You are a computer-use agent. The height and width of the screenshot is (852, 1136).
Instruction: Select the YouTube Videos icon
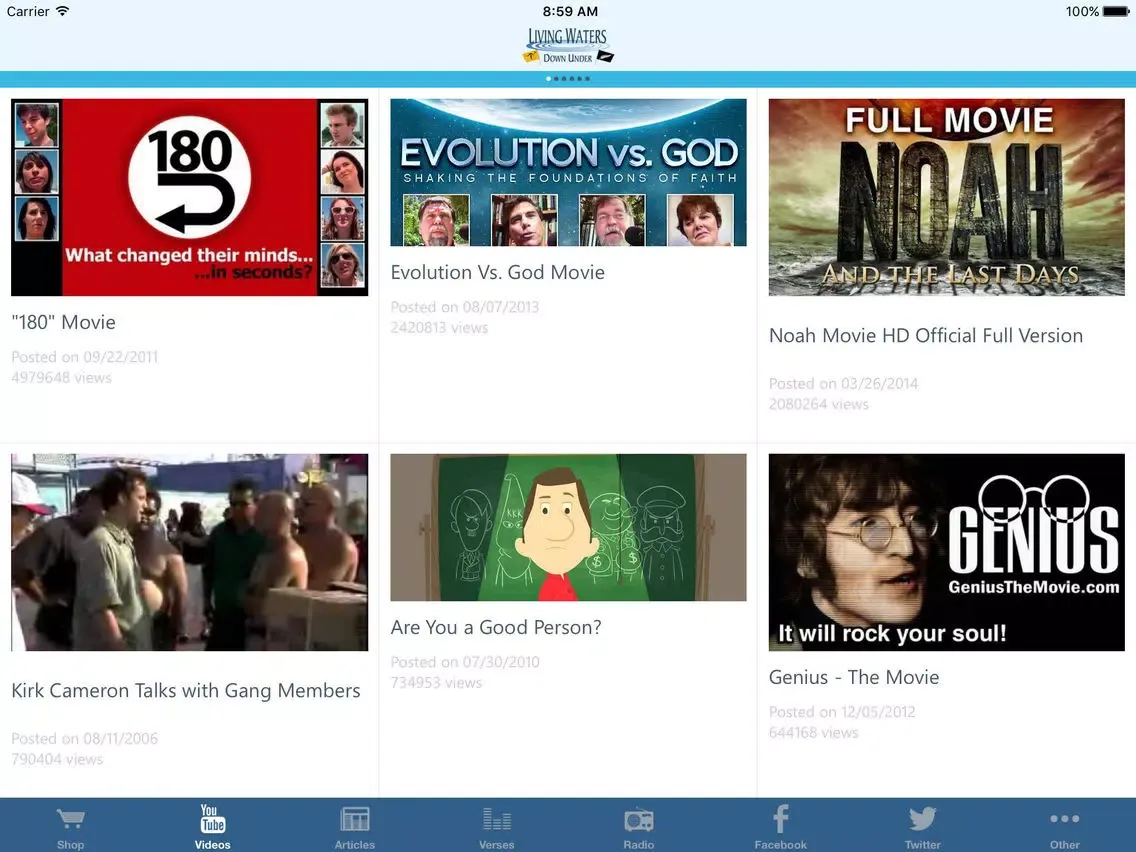click(212, 819)
